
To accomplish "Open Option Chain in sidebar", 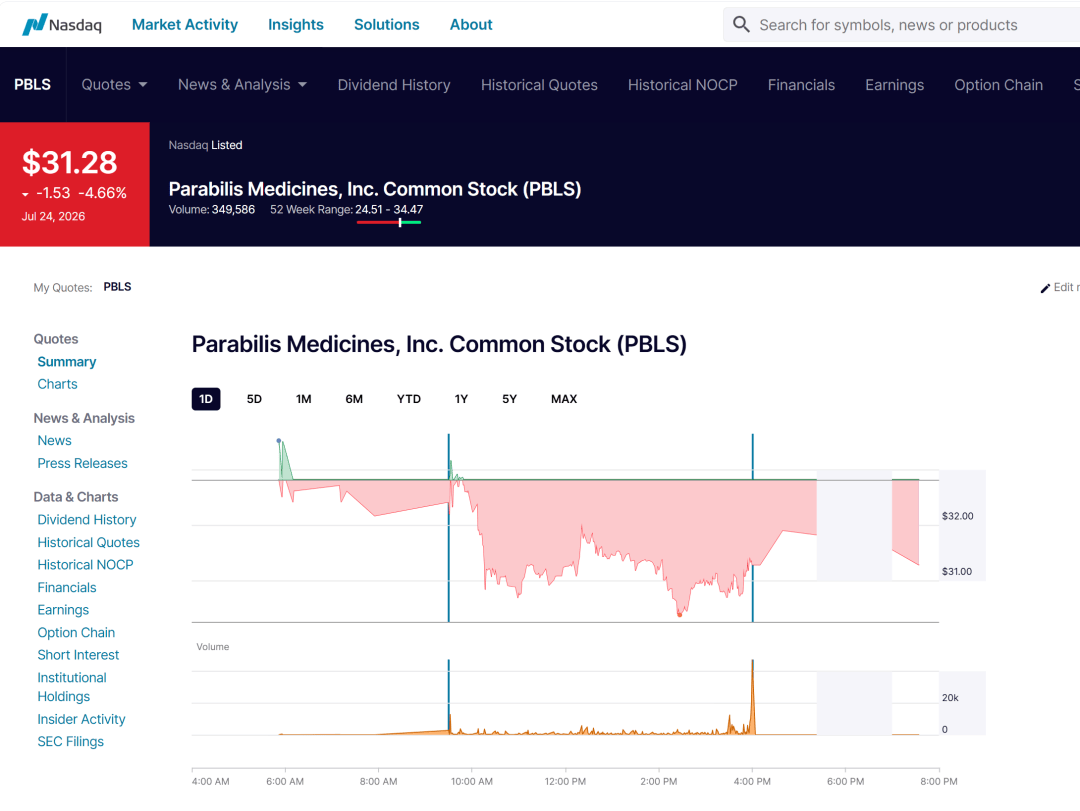I will pyautogui.click(x=76, y=633).
